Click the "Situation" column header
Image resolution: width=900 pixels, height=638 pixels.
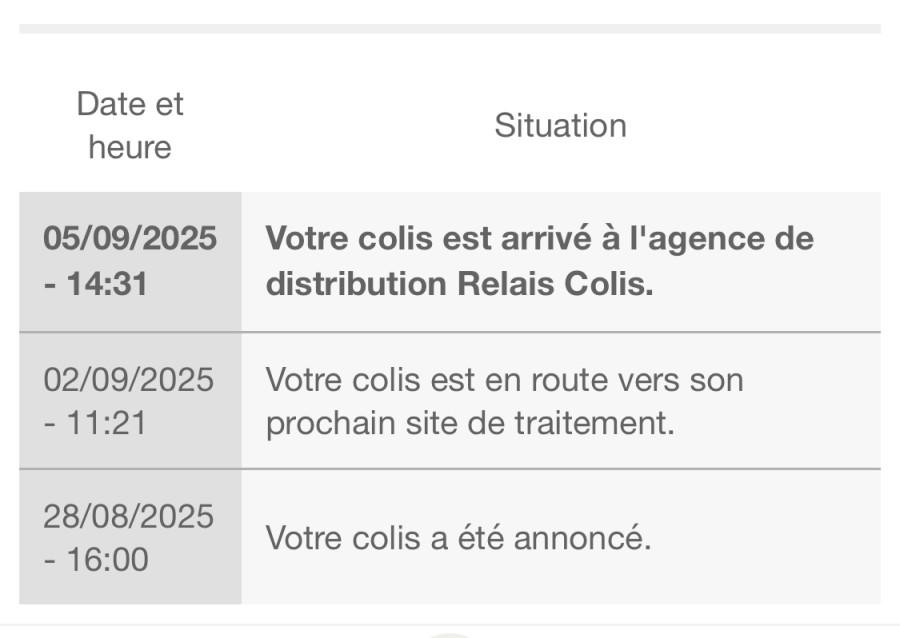[560, 126]
